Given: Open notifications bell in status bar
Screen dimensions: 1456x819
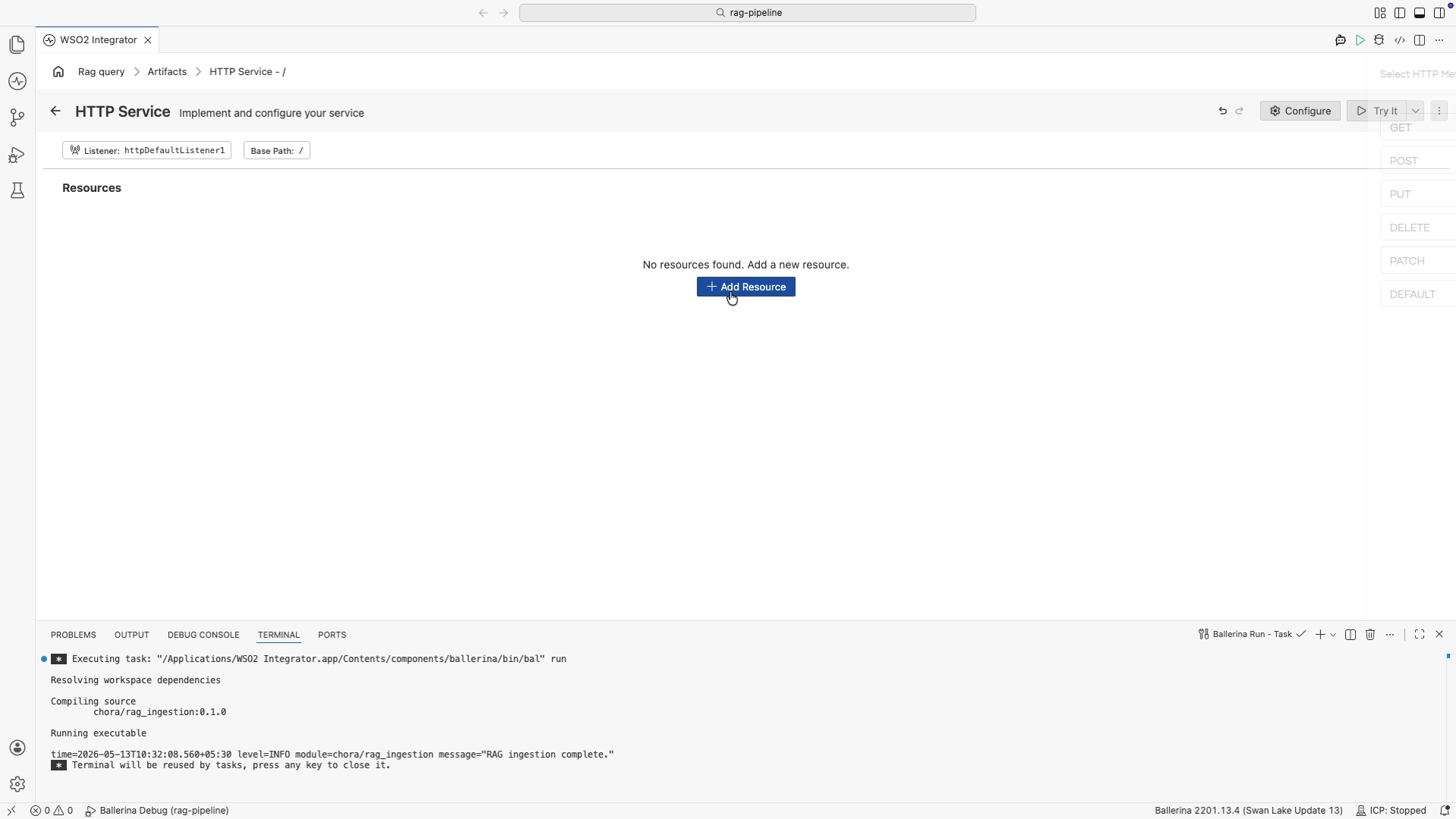Looking at the screenshot, I should pos(1445,811).
